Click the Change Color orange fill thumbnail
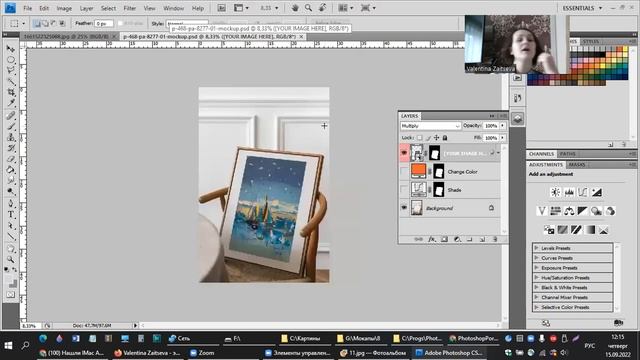This screenshot has height=360, width=640. 418,171
